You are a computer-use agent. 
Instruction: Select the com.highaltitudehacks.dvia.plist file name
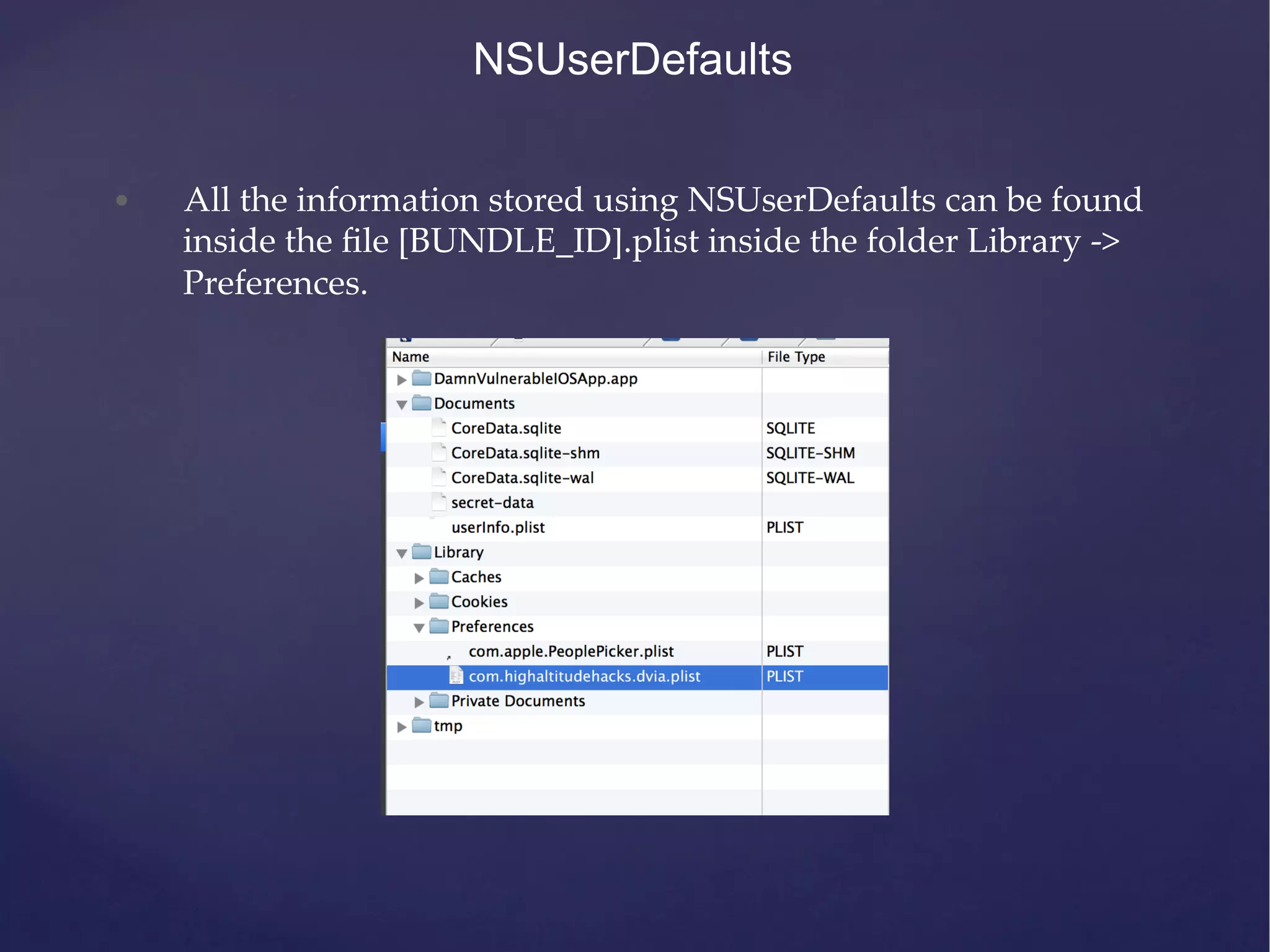pyautogui.click(x=584, y=676)
